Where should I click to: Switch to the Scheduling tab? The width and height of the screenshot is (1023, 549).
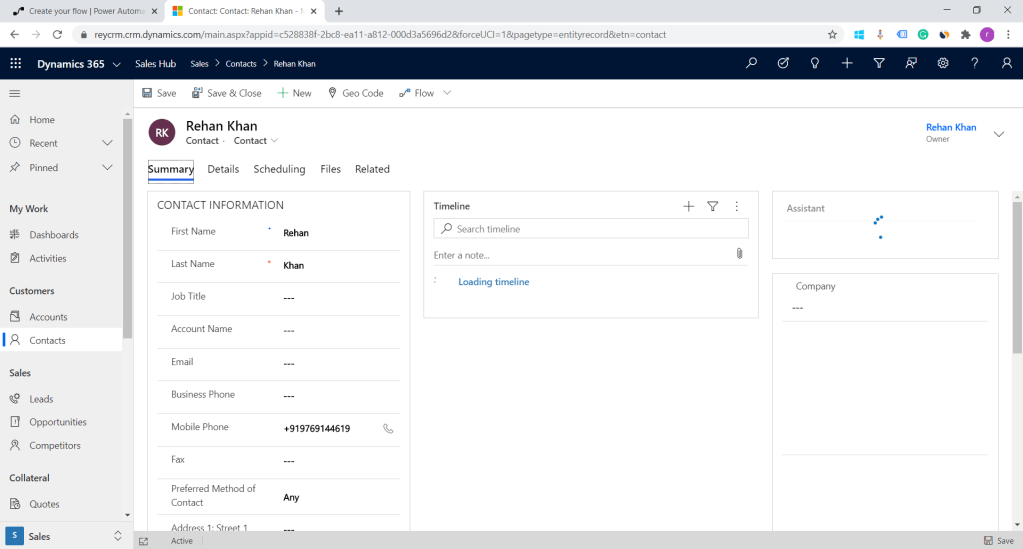pos(279,169)
